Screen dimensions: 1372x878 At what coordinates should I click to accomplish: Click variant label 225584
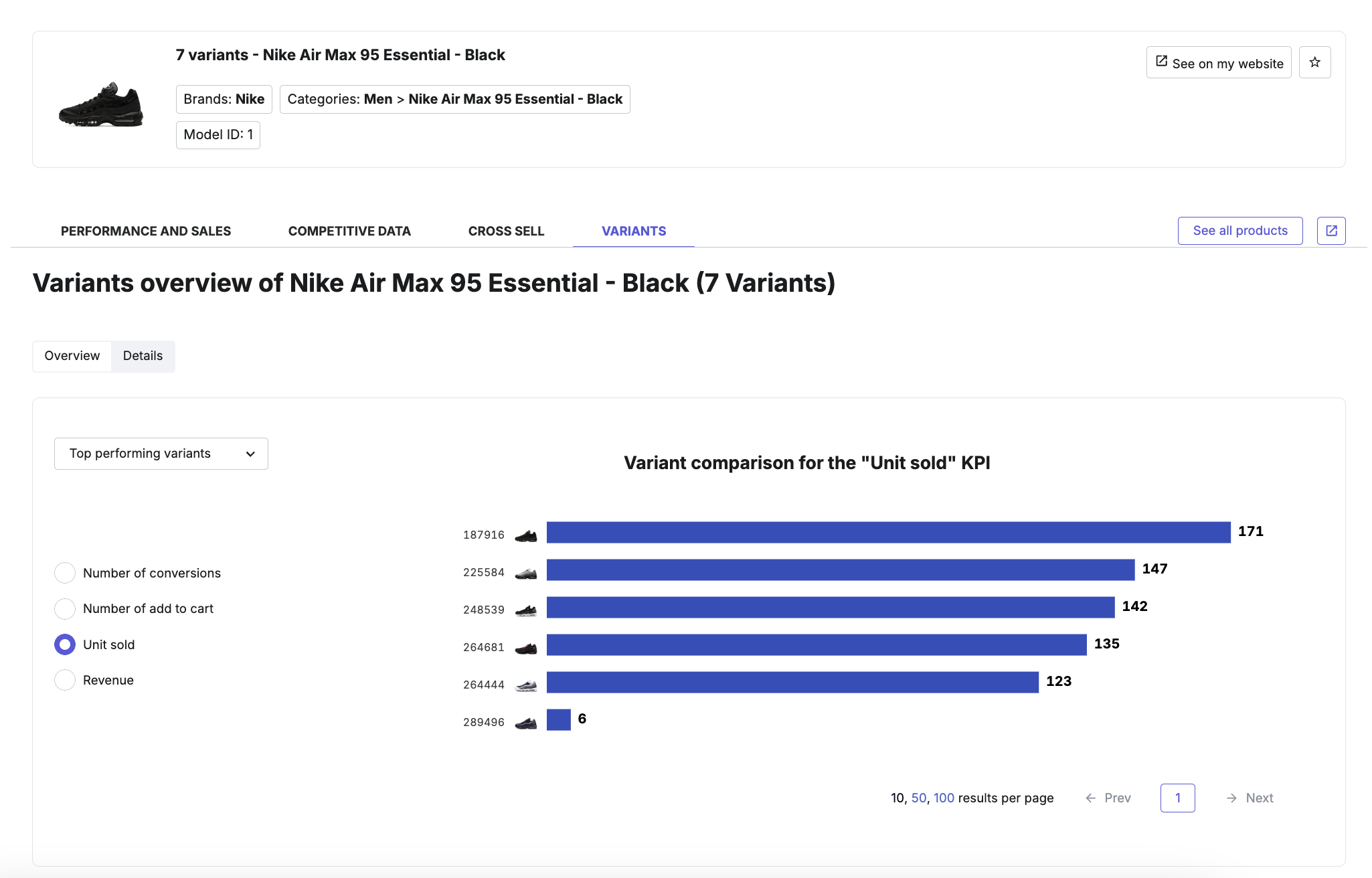[484, 572]
